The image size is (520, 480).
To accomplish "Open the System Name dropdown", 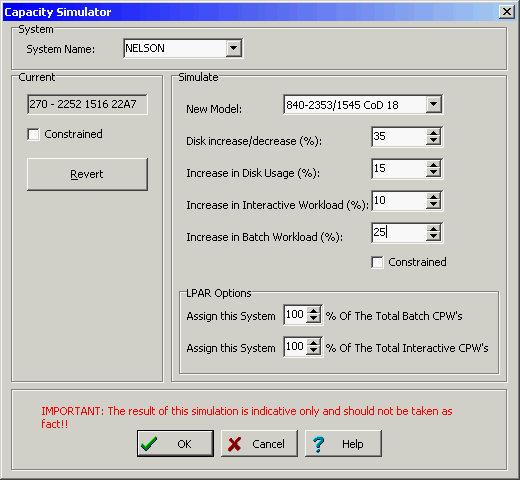I will 234,48.
